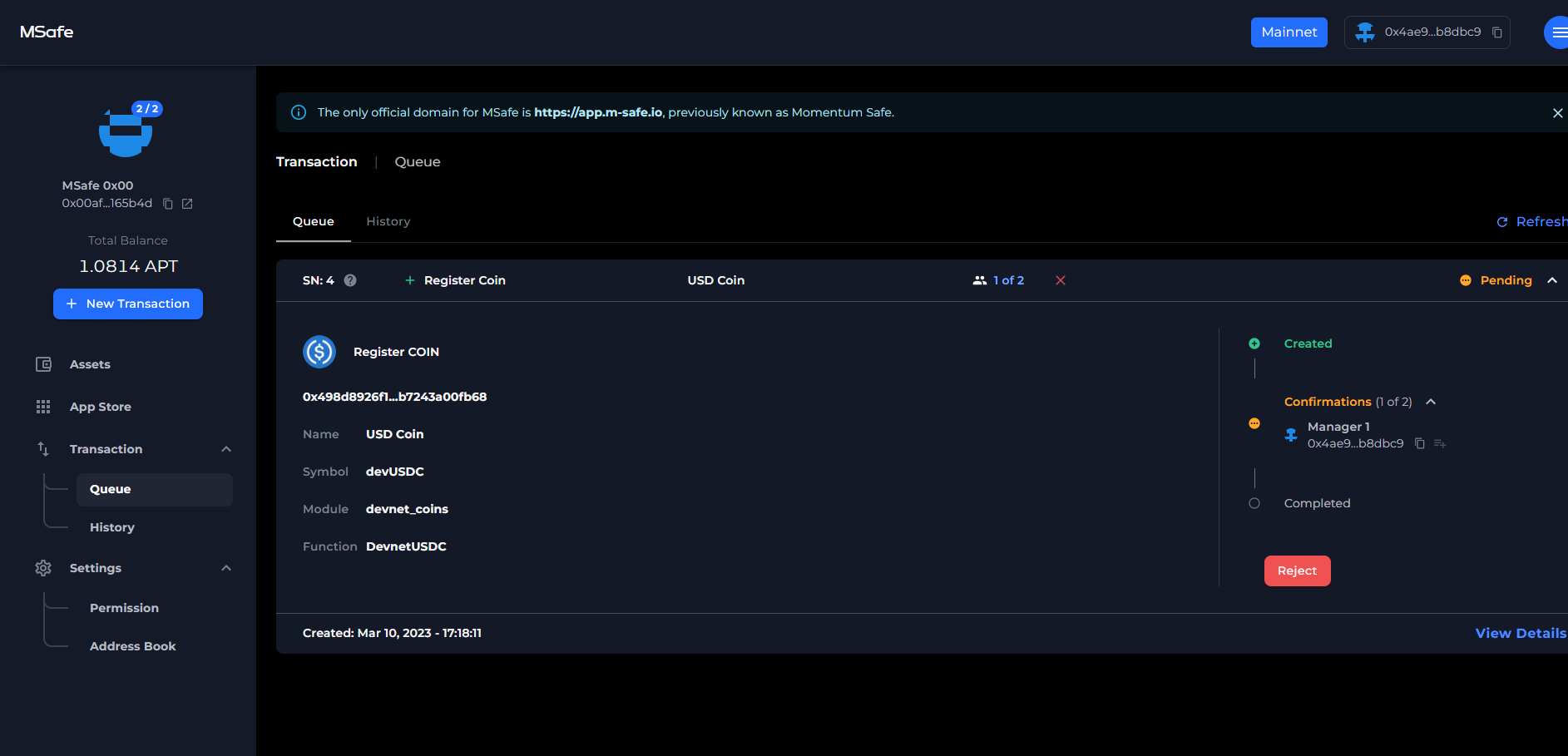Copy Manager 1 wallet address
This screenshot has width=1568, height=756.
(x=1420, y=444)
